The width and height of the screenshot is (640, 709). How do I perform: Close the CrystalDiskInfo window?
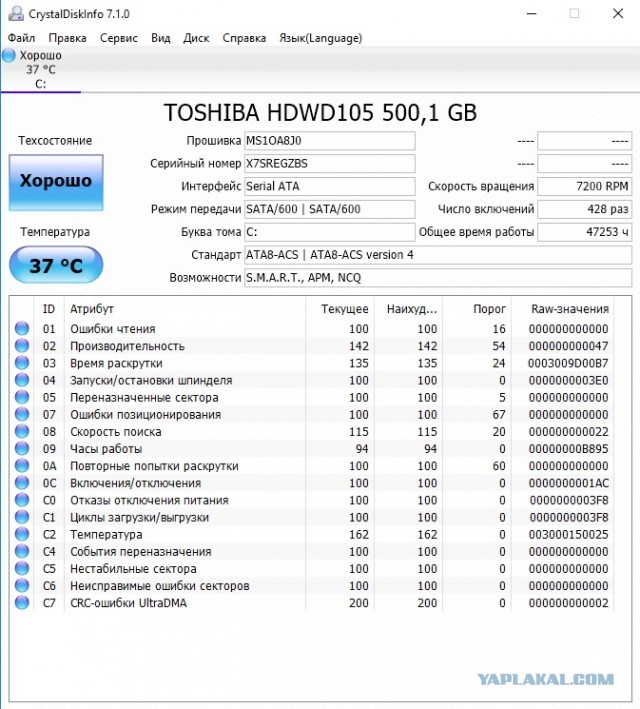tap(618, 14)
